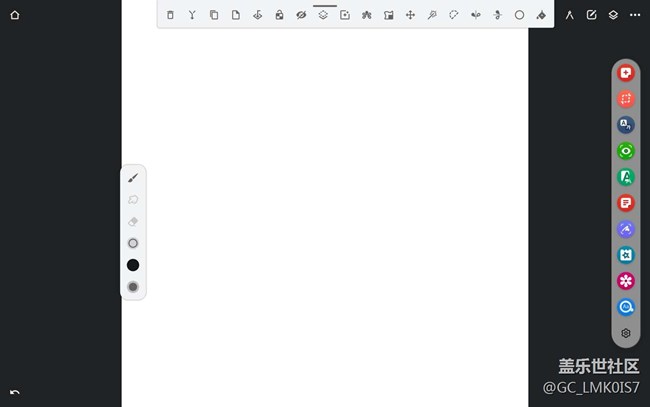Click the edit note icon at top right
The image size is (650, 407).
tap(591, 15)
